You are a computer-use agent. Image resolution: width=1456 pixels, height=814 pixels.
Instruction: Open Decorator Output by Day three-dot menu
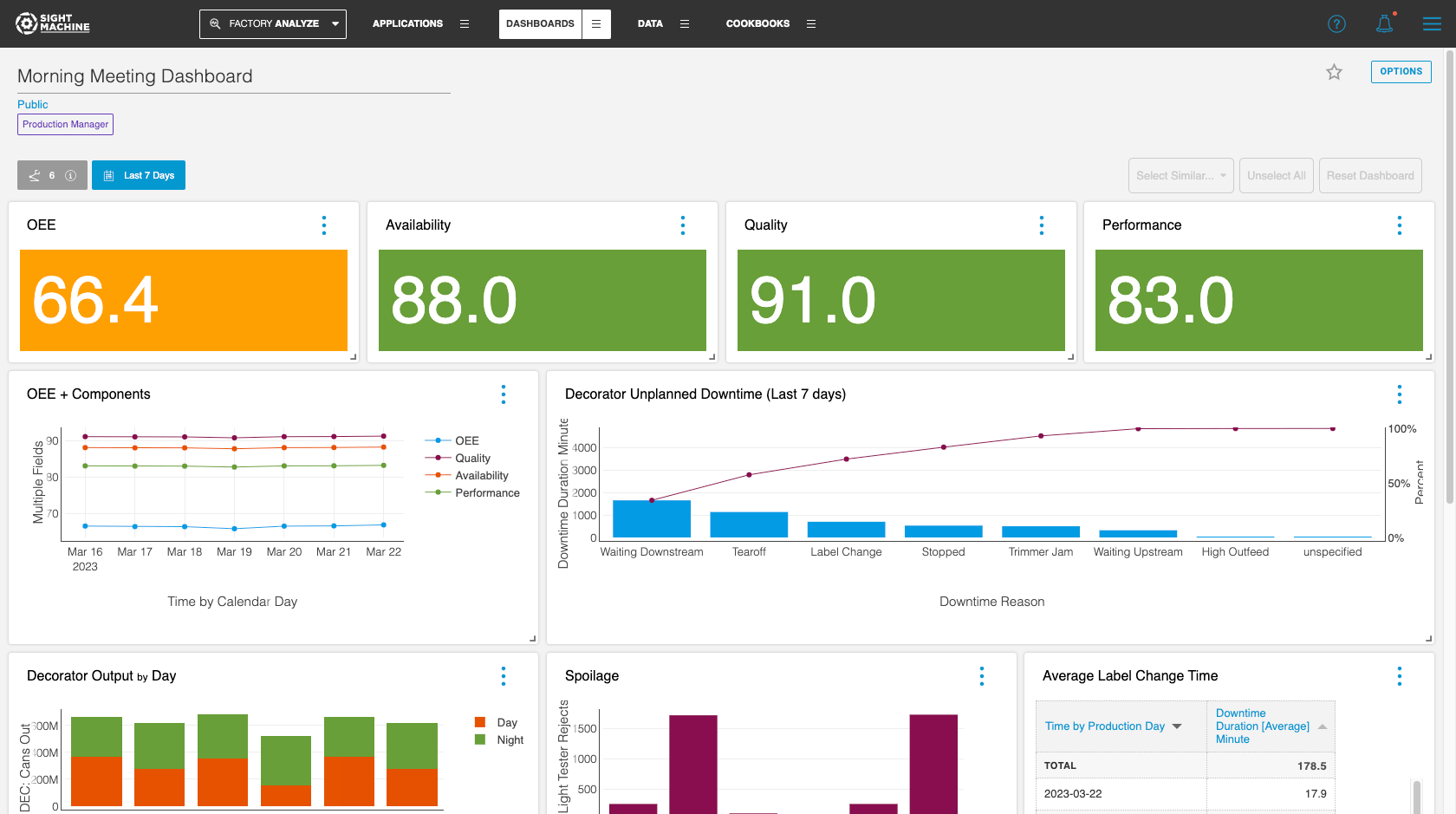504,676
